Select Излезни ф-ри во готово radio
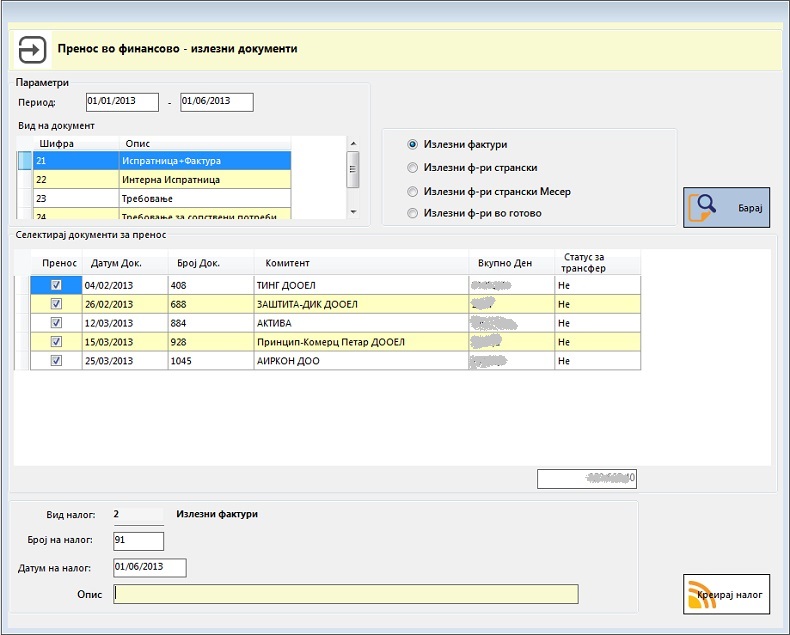The height and width of the screenshot is (635, 790). tap(412, 213)
